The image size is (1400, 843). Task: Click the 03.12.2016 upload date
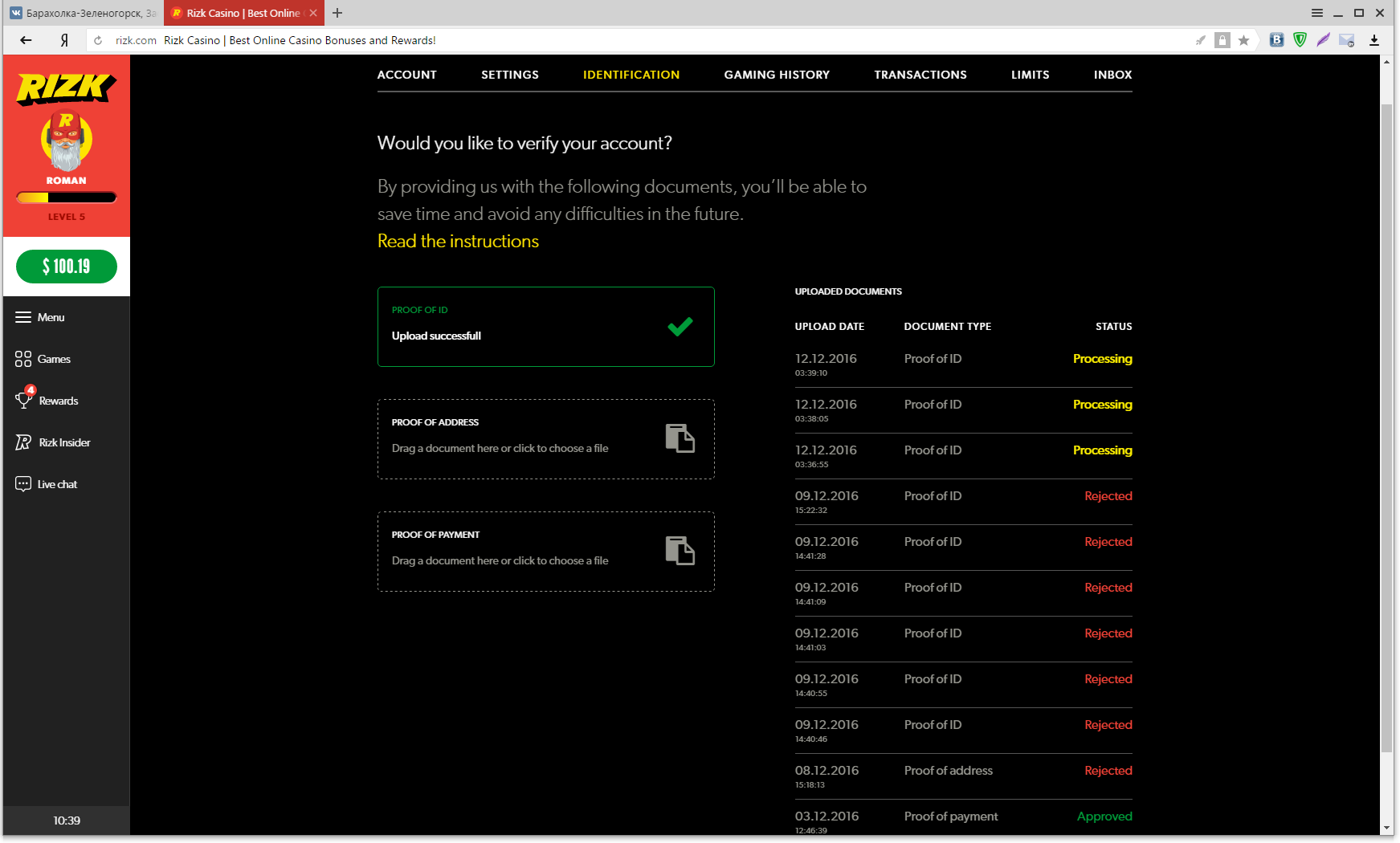[827, 817]
